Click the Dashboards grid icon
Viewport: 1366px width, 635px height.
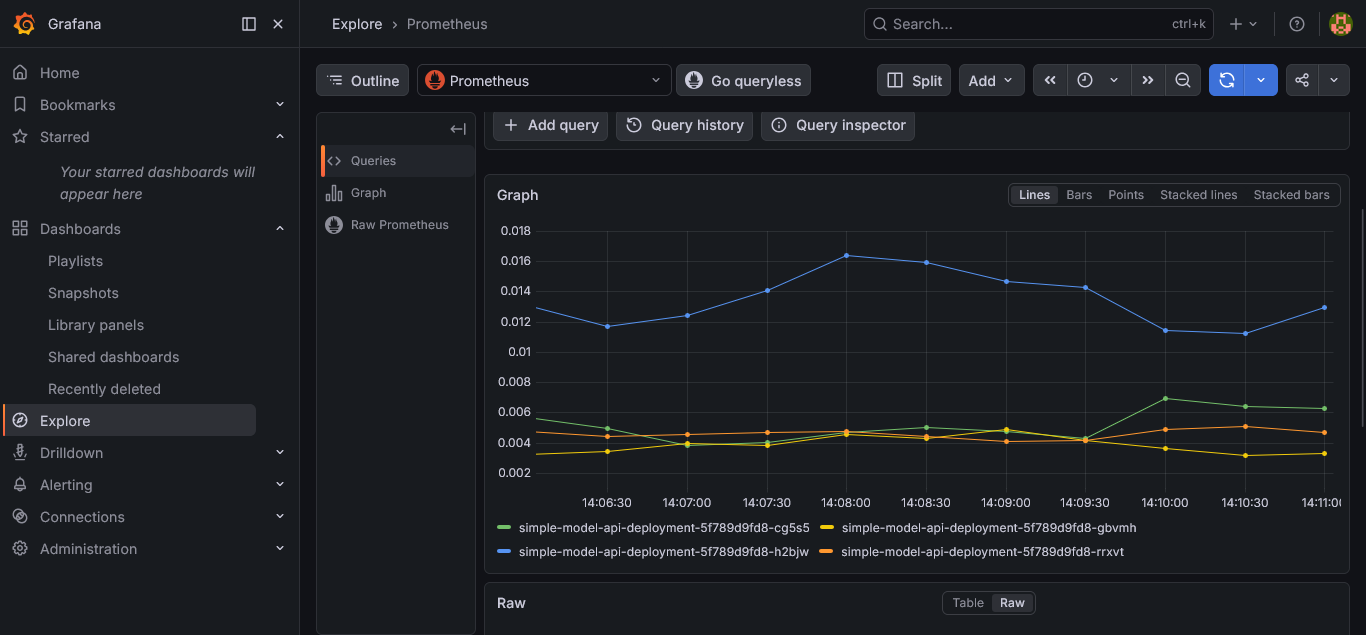(x=20, y=229)
